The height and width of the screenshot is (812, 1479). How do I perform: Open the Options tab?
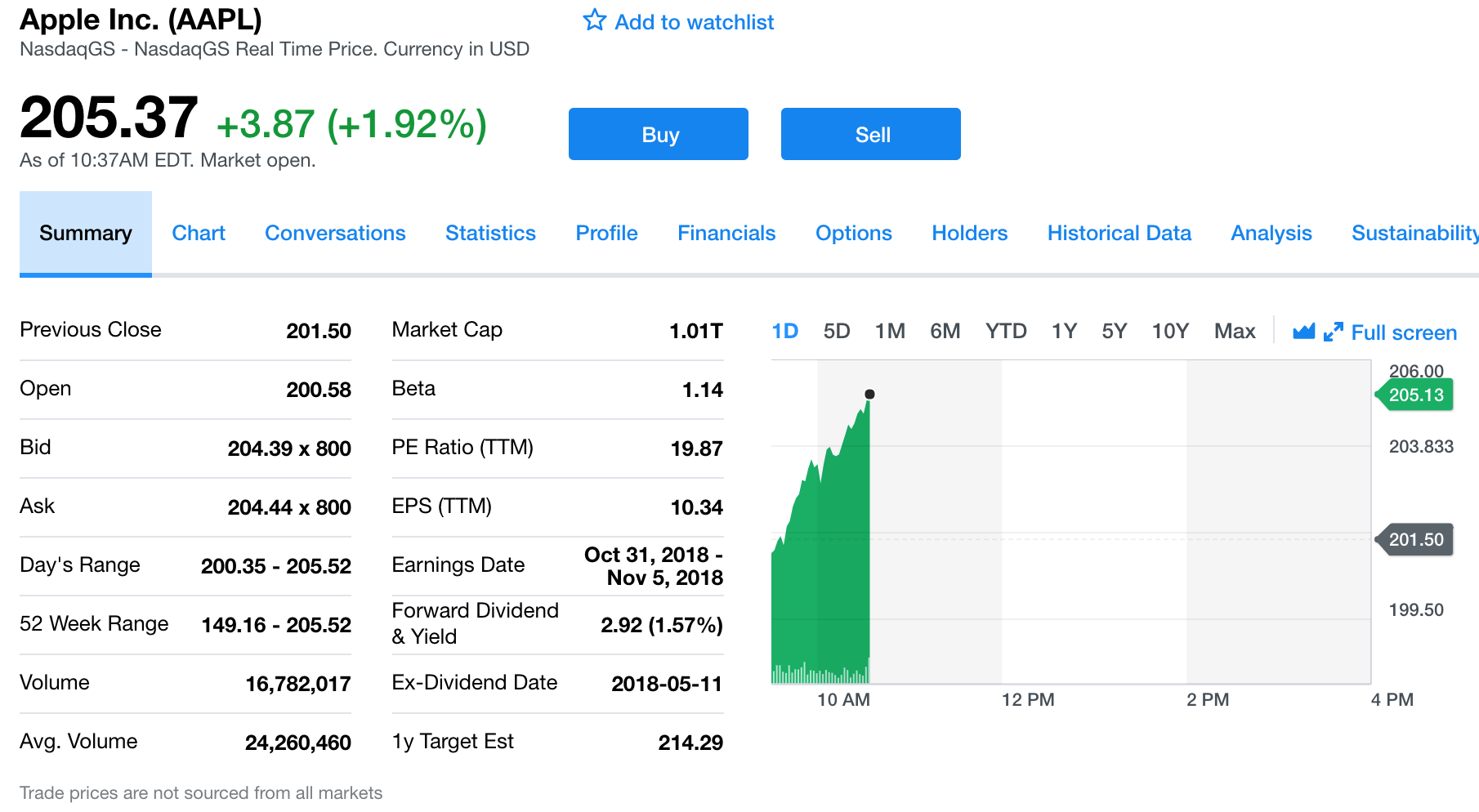pos(854,234)
